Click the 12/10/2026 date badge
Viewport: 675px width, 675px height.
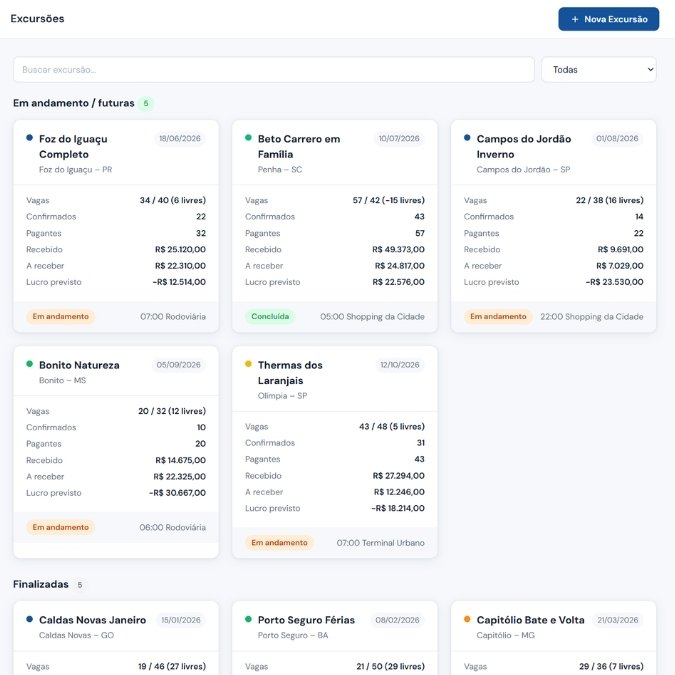click(x=399, y=365)
